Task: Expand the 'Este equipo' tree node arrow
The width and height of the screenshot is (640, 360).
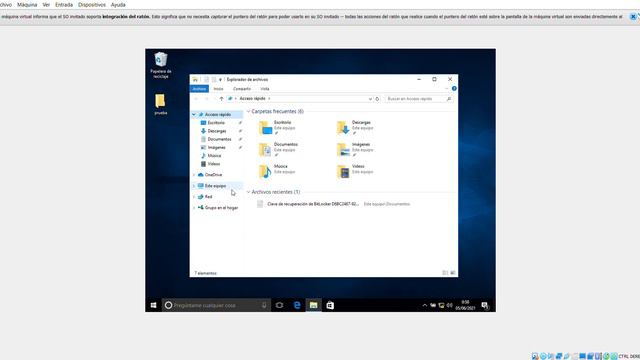Action: pyautogui.click(x=194, y=186)
